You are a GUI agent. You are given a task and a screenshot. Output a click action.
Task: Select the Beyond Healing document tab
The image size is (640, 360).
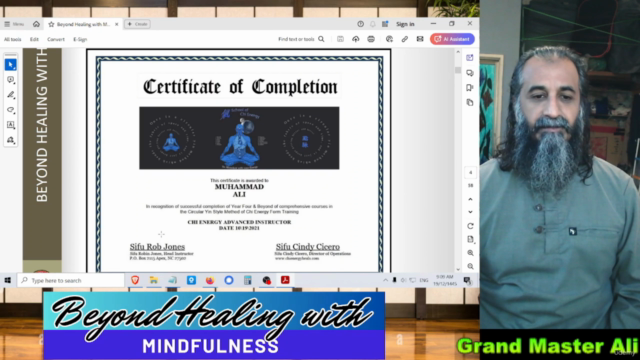(83, 24)
